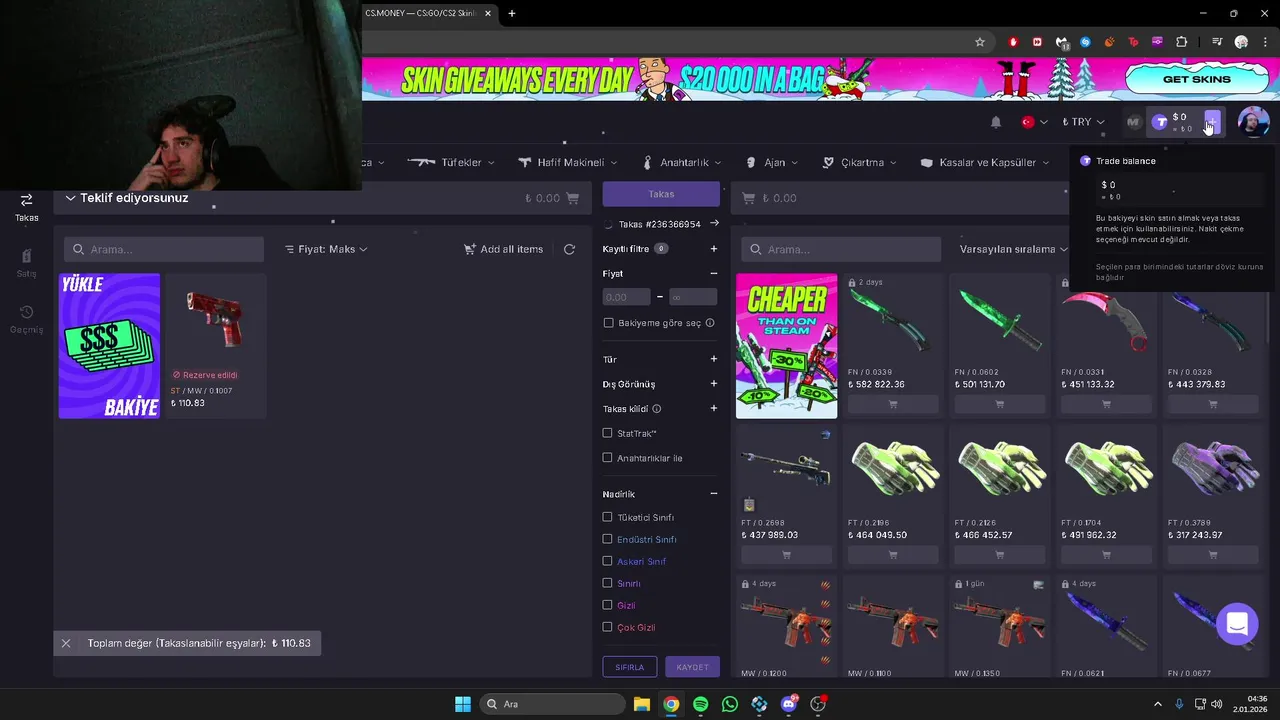Collapse the Nadirlik filter section

pyautogui.click(x=713, y=494)
